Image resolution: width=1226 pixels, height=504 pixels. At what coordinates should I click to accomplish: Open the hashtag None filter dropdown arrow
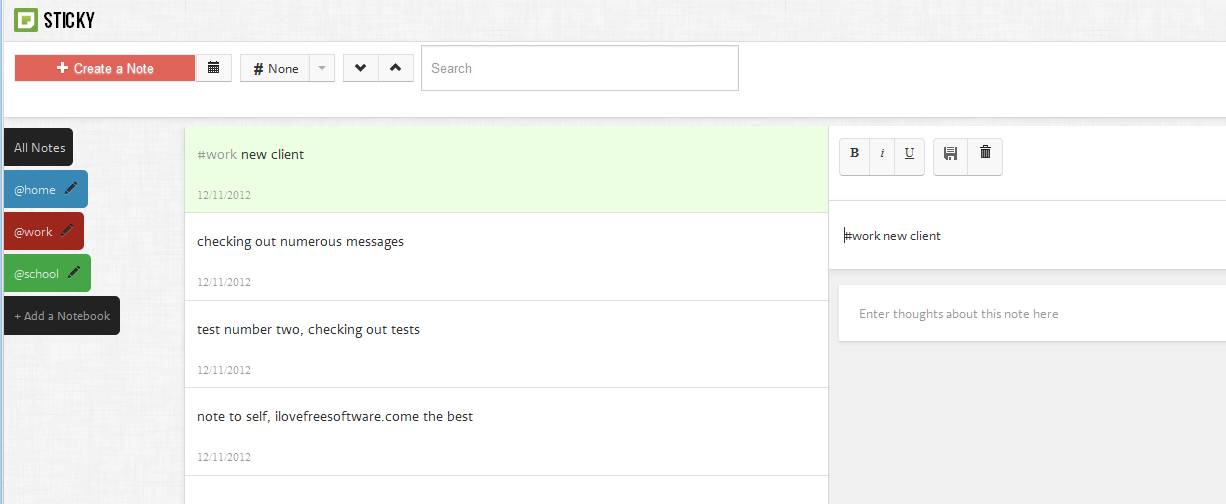pyautogui.click(x=321, y=68)
